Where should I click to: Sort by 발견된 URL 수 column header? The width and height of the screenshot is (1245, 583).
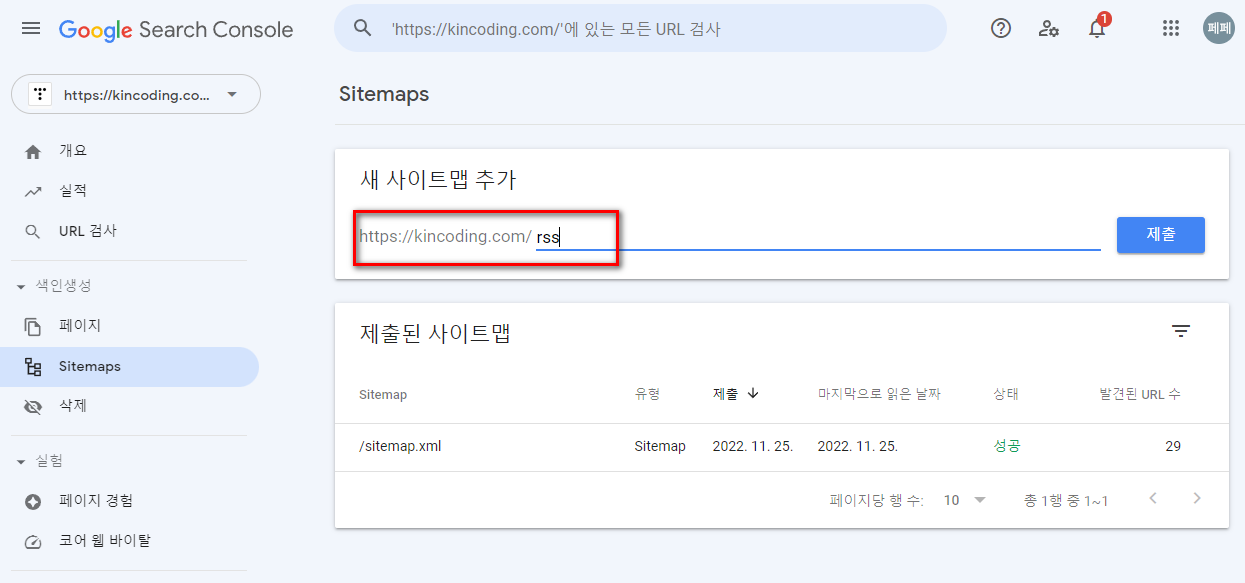click(x=1140, y=394)
